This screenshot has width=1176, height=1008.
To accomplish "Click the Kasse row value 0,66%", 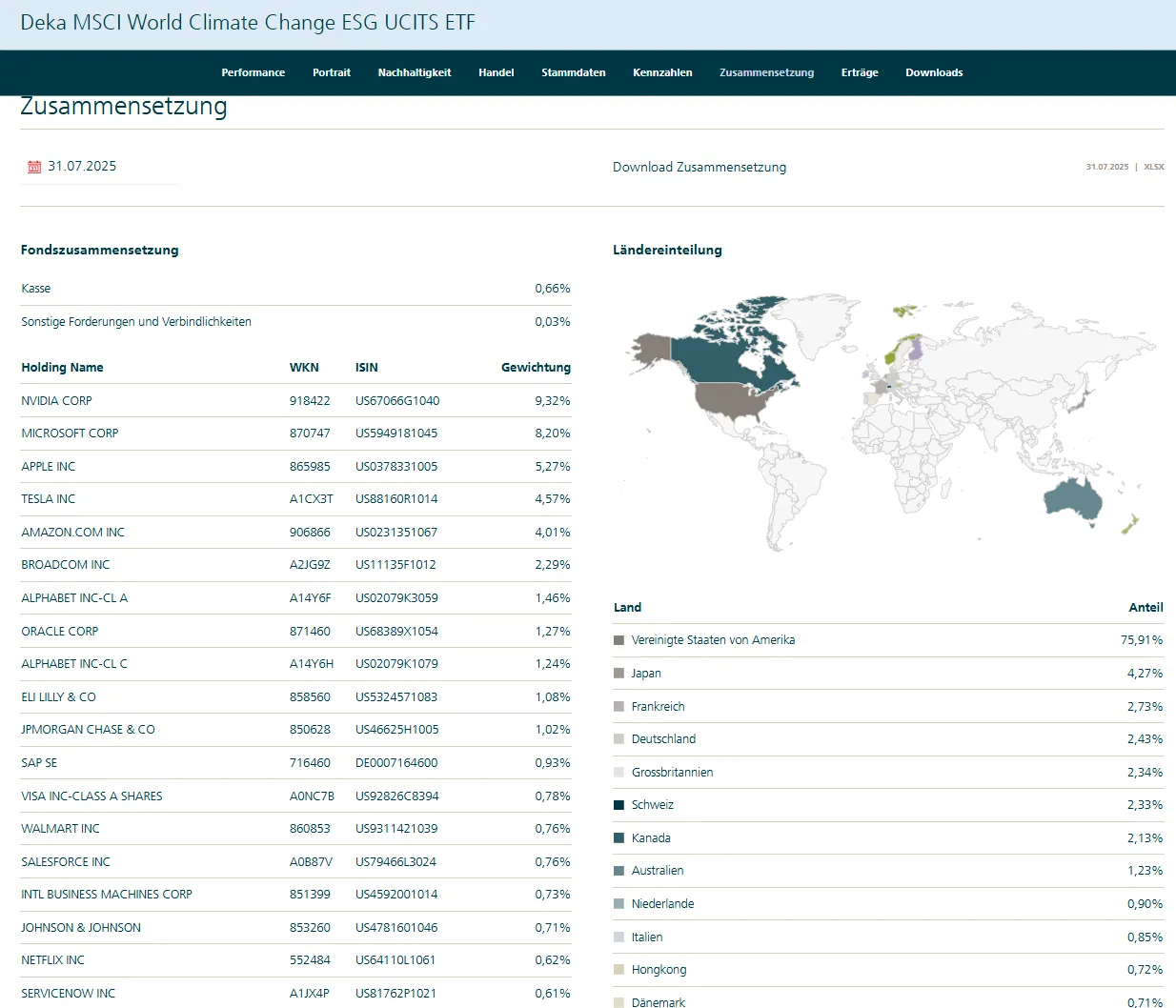I will coord(553,289).
